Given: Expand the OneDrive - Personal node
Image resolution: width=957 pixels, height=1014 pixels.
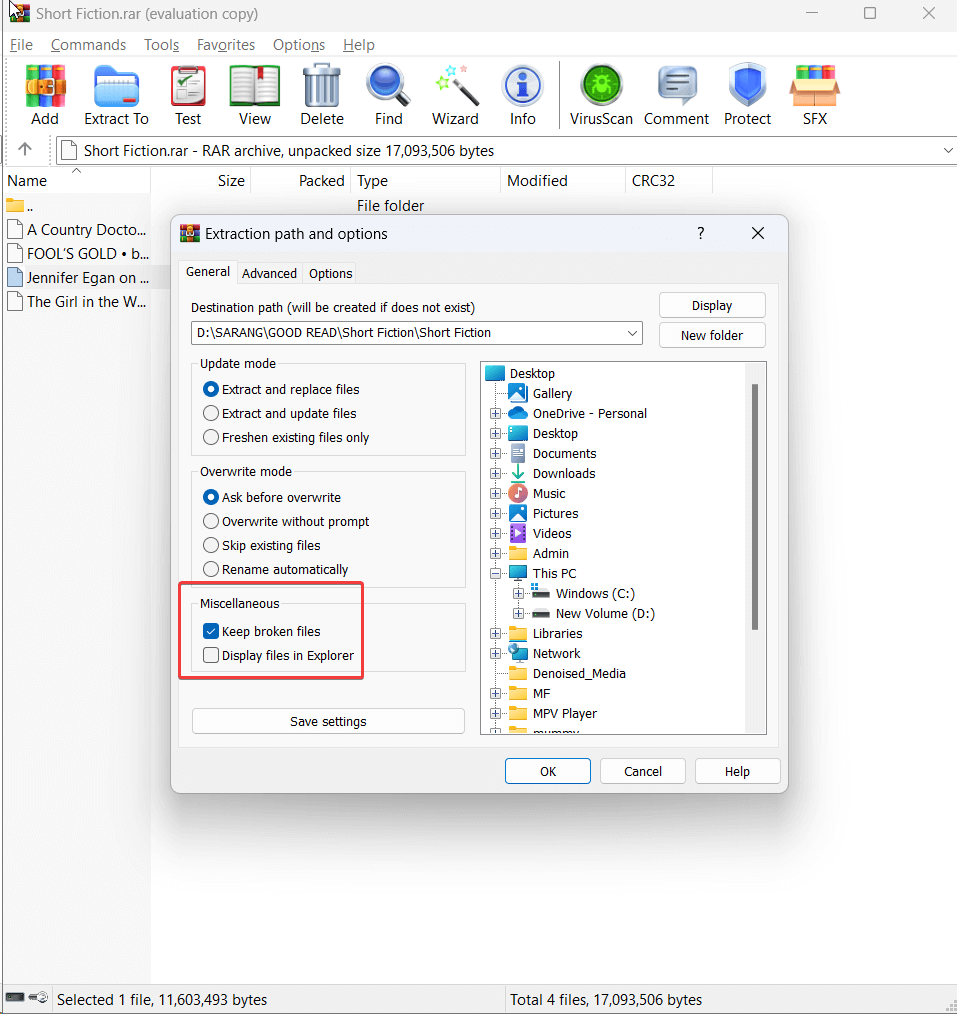Looking at the screenshot, I should click(x=496, y=413).
